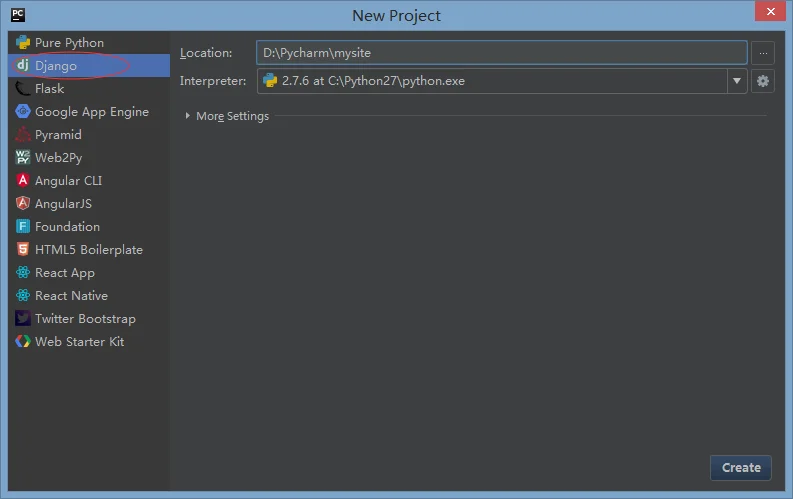The image size is (793, 499).
Task: Click Python icon in Interpreter field
Action: click(x=270, y=80)
